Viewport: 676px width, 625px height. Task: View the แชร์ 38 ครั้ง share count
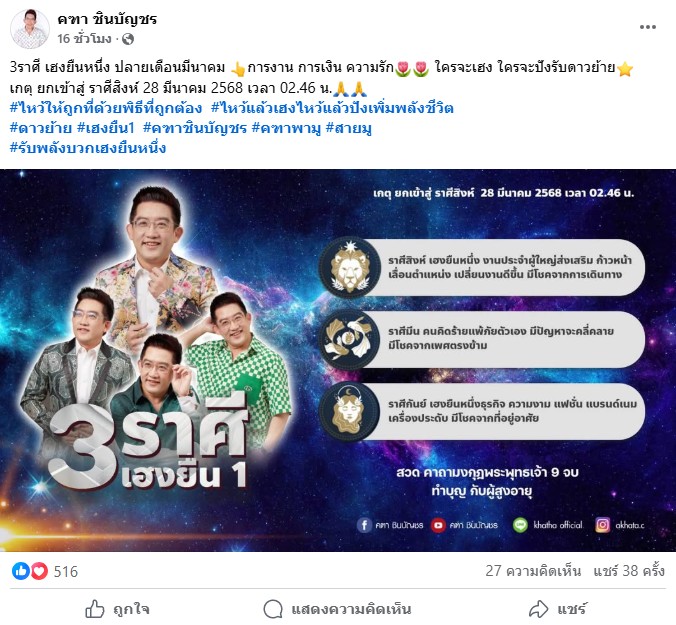629,571
